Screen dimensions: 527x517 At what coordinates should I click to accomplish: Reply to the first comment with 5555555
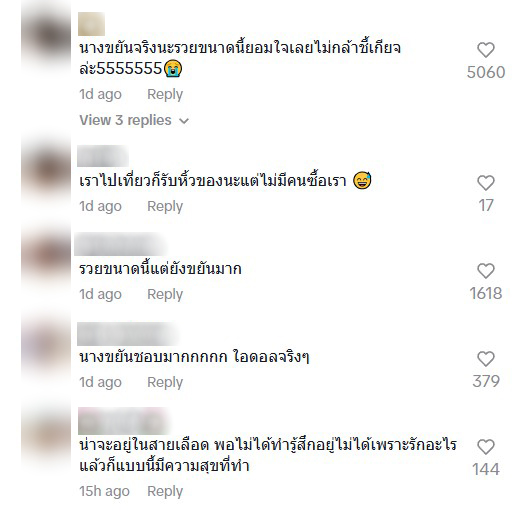(165, 94)
